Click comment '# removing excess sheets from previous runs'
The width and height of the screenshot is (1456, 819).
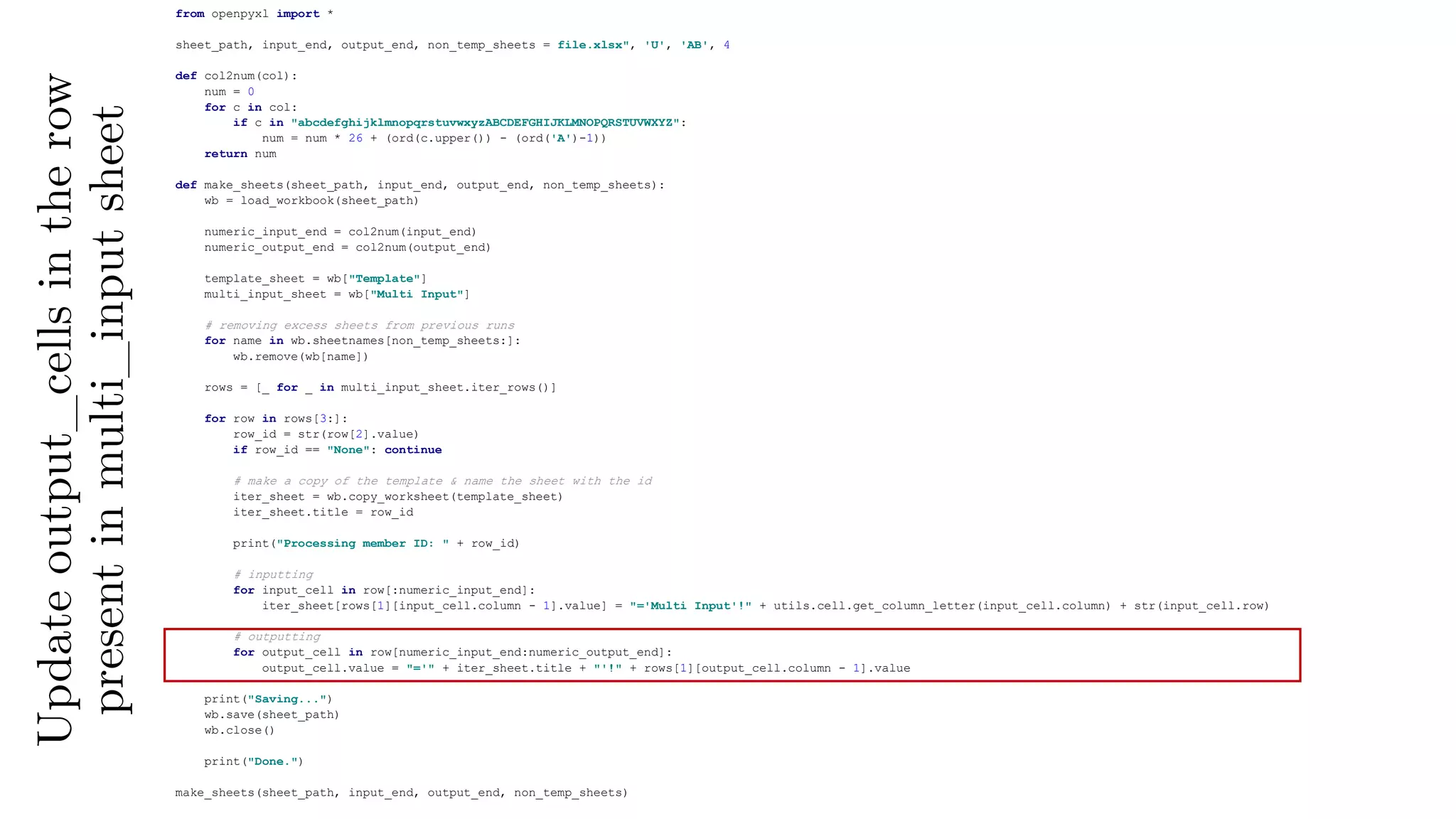(360, 326)
